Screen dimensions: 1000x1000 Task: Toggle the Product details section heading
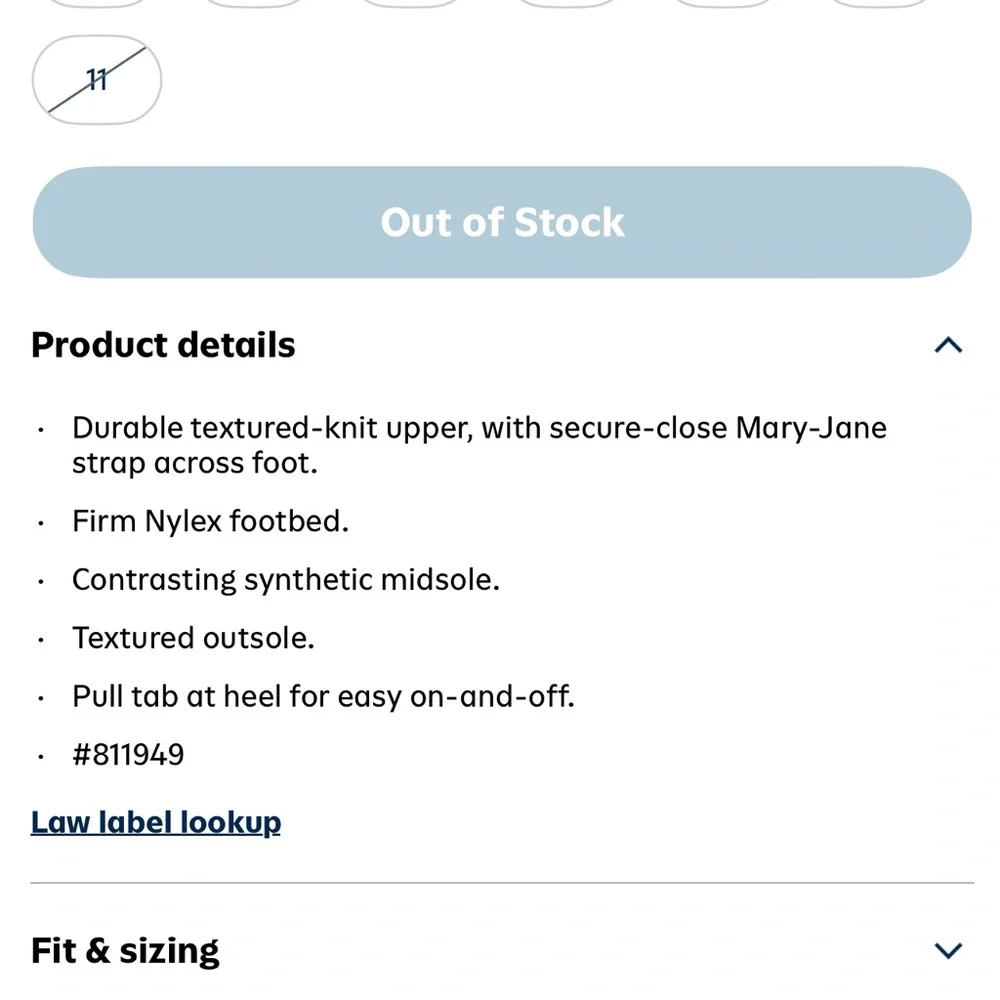(163, 345)
